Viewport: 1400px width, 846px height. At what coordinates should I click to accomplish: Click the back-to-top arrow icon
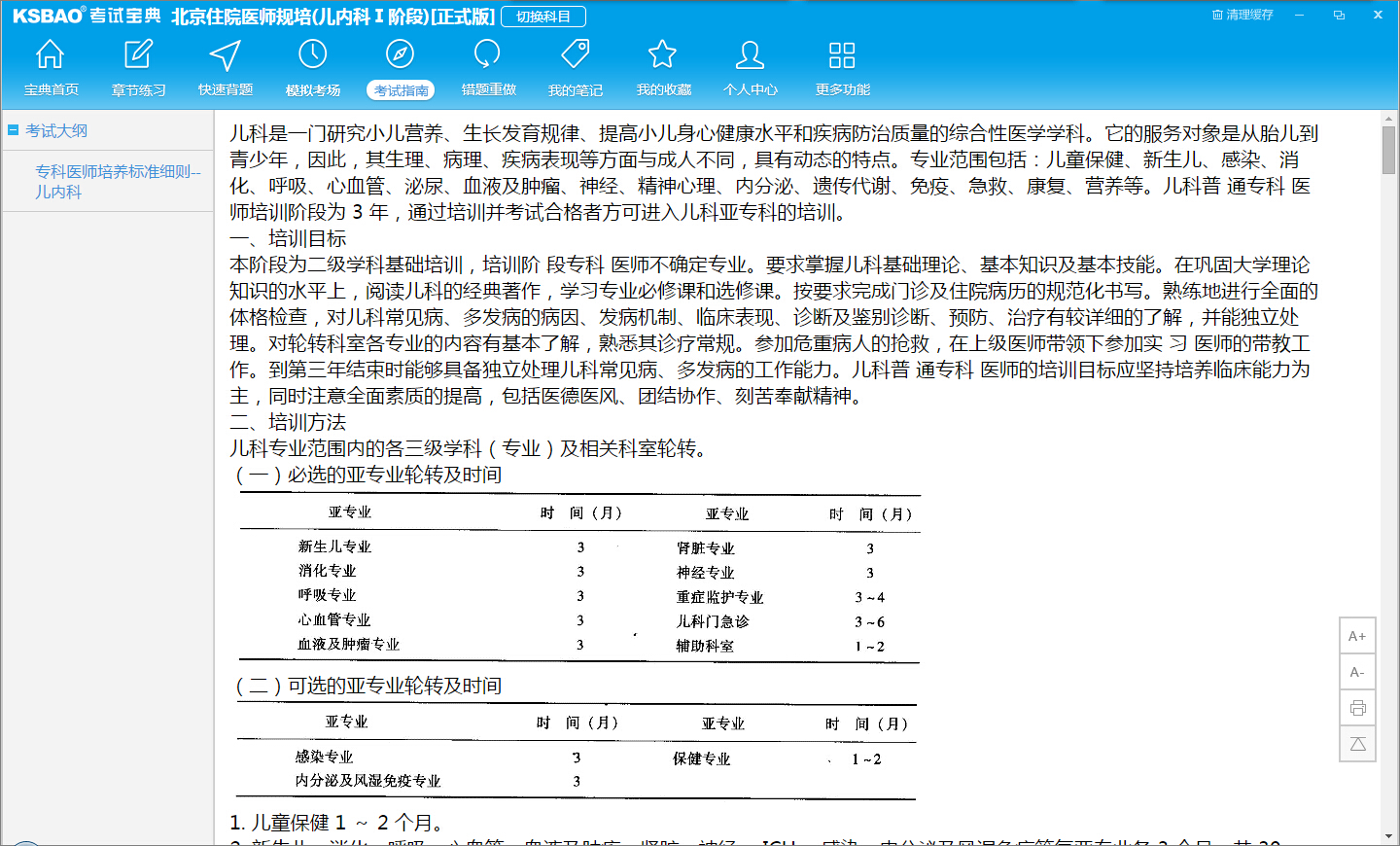click(1357, 744)
